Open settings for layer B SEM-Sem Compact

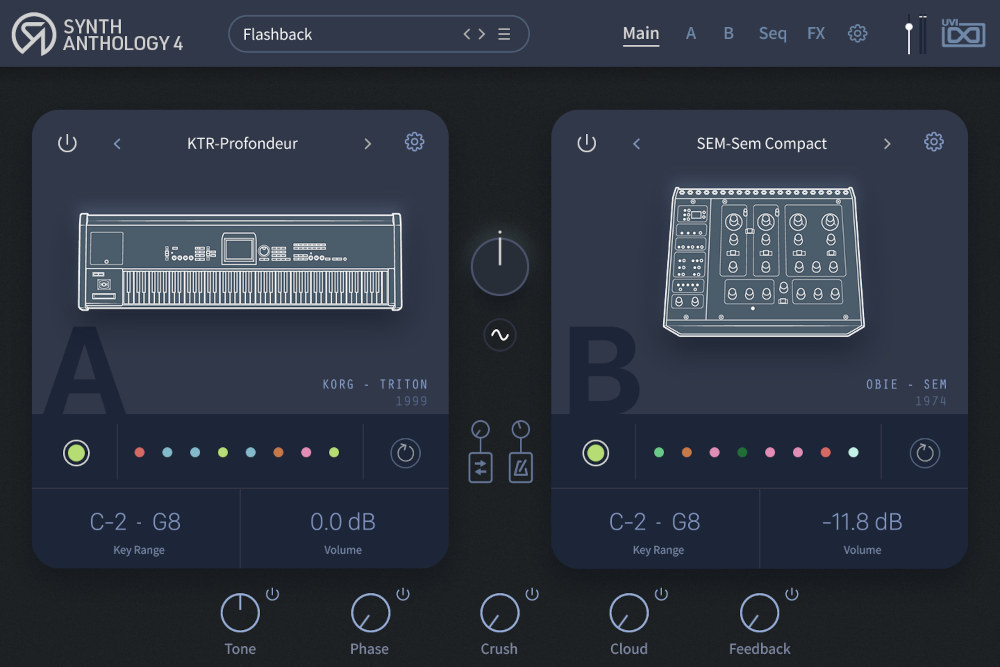pyautogui.click(x=933, y=141)
